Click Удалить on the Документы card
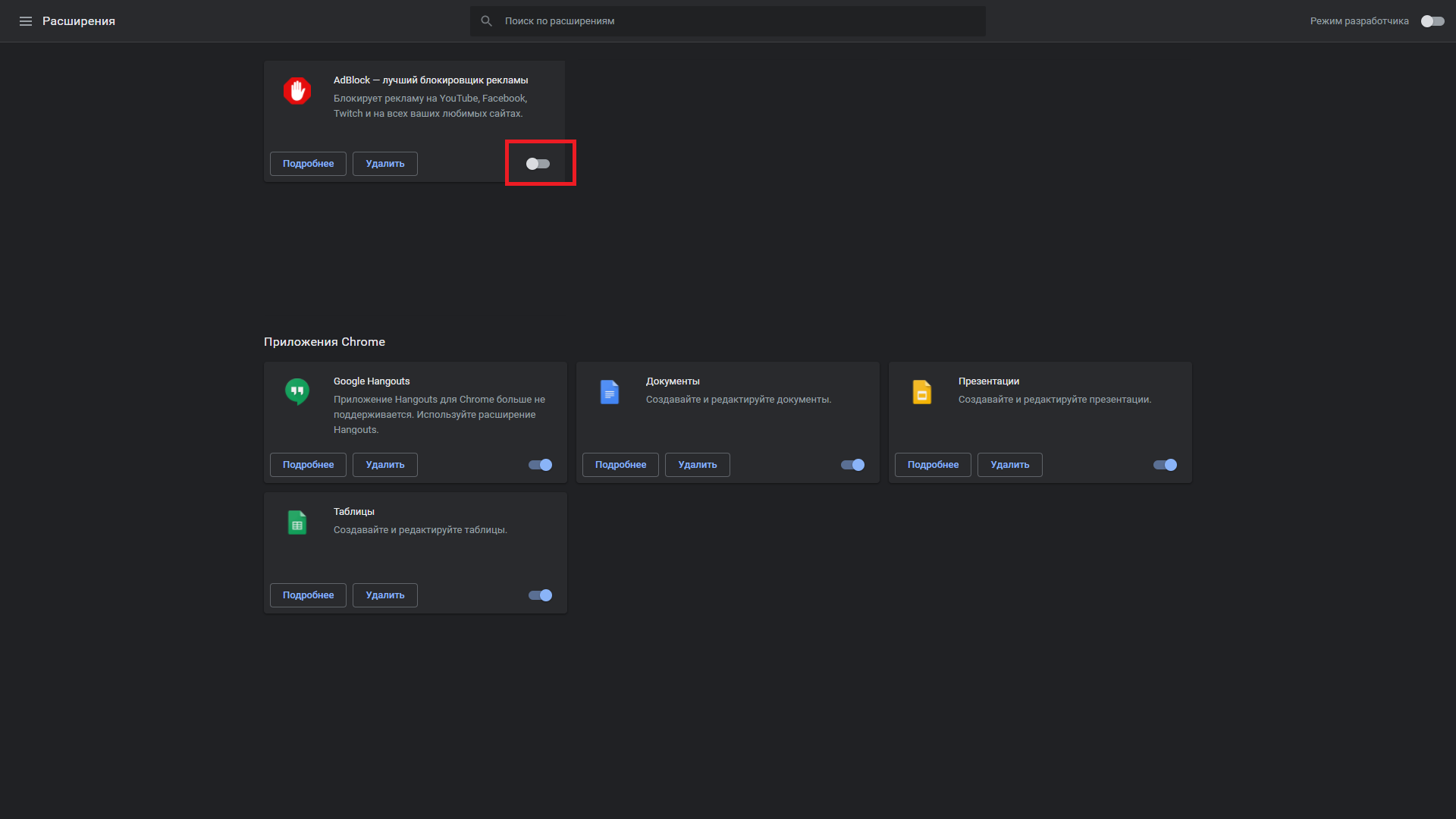 click(696, 465)
